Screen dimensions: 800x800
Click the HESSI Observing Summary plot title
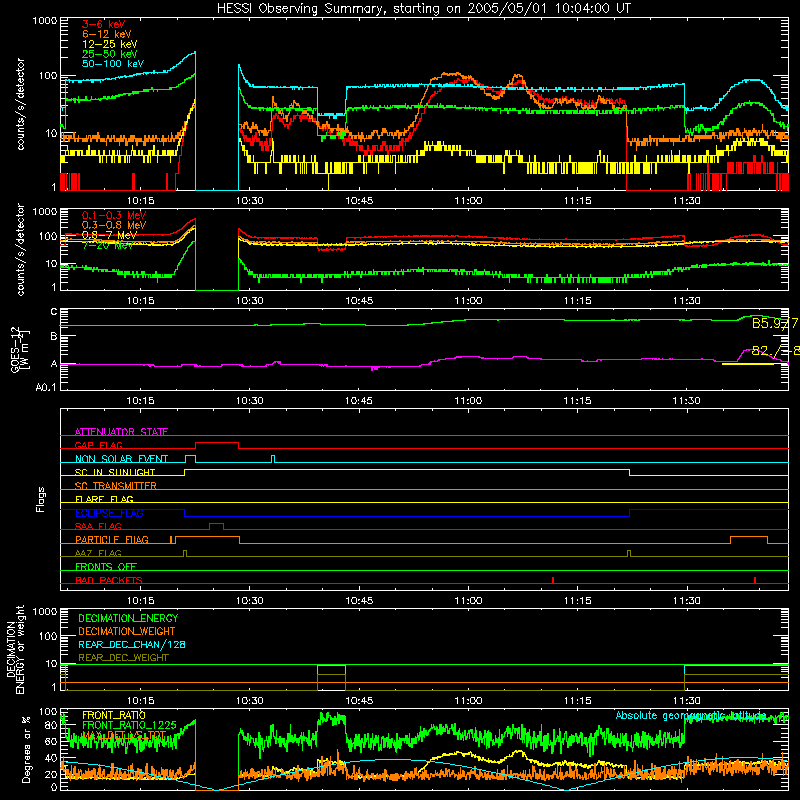point(423,8)
